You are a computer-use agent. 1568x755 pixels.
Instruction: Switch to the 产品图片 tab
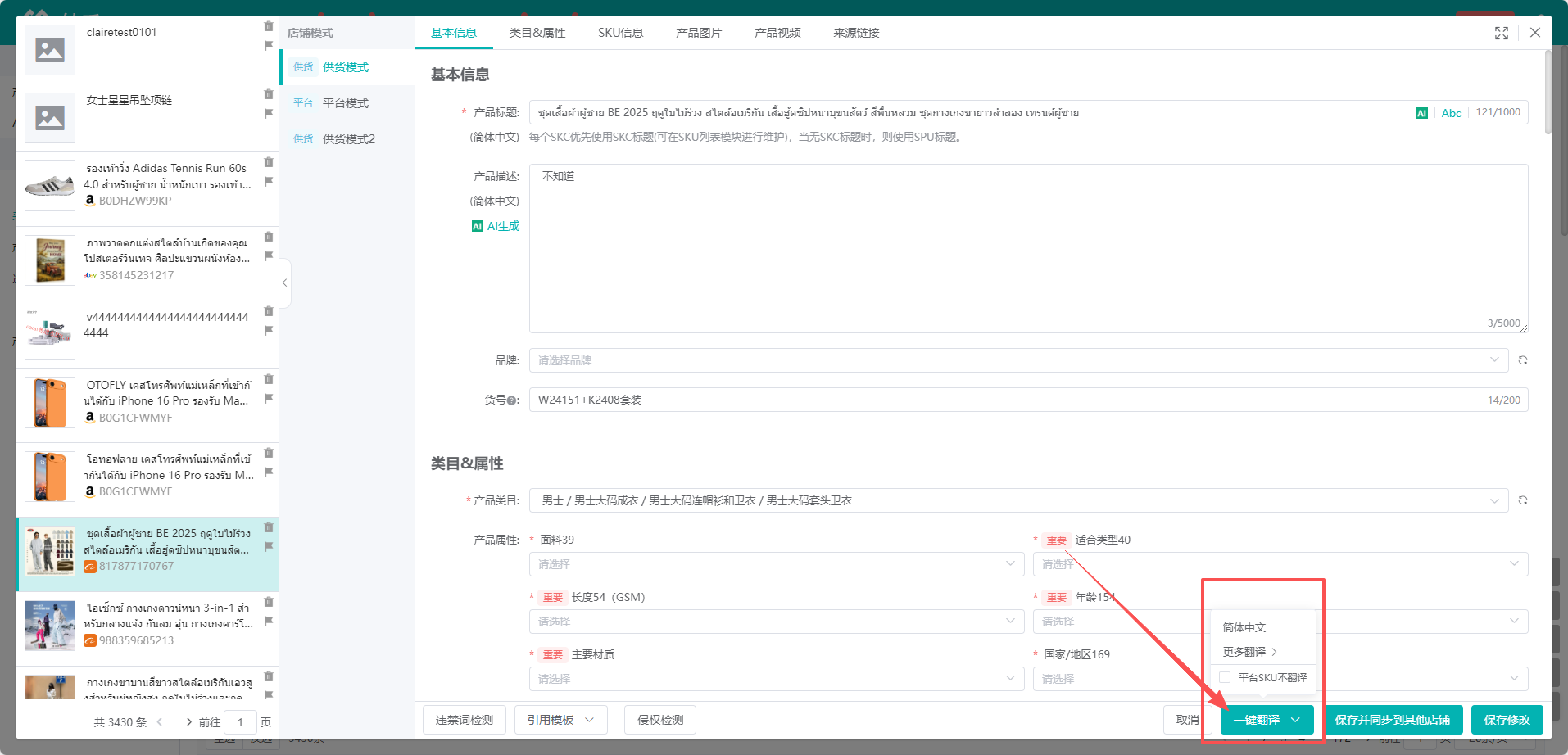698,33
